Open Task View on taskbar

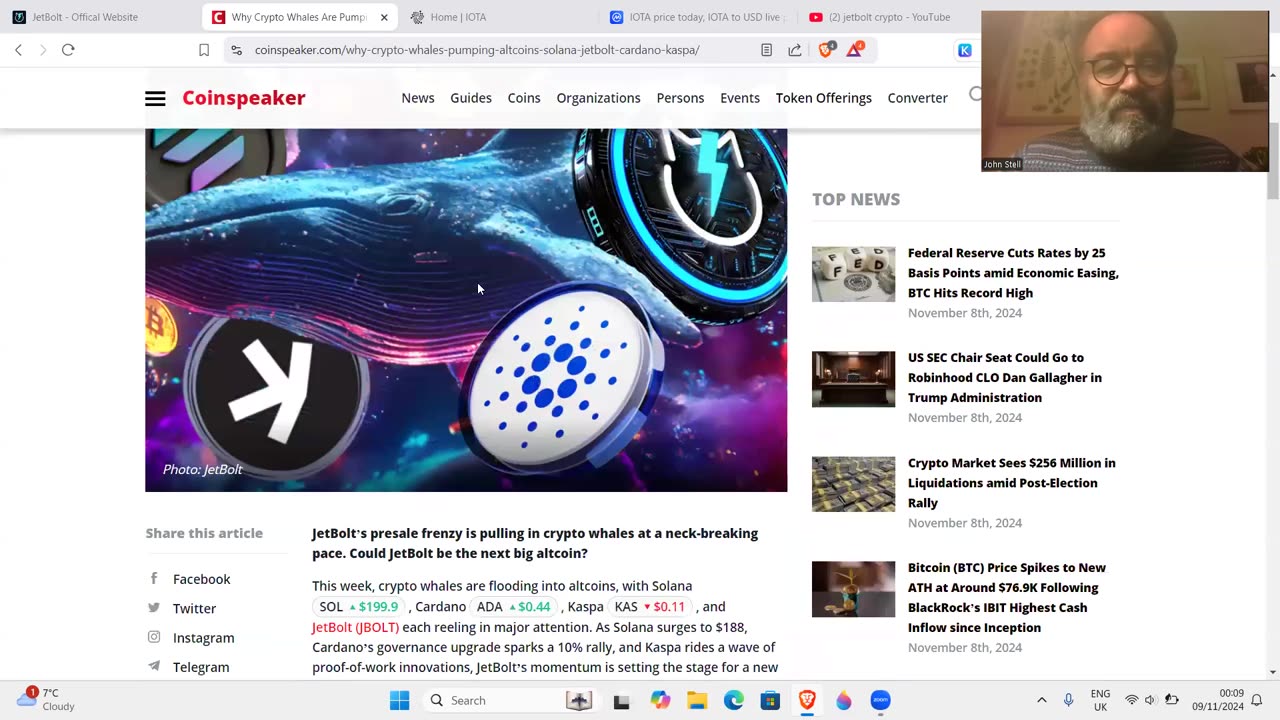coord(621,700)
